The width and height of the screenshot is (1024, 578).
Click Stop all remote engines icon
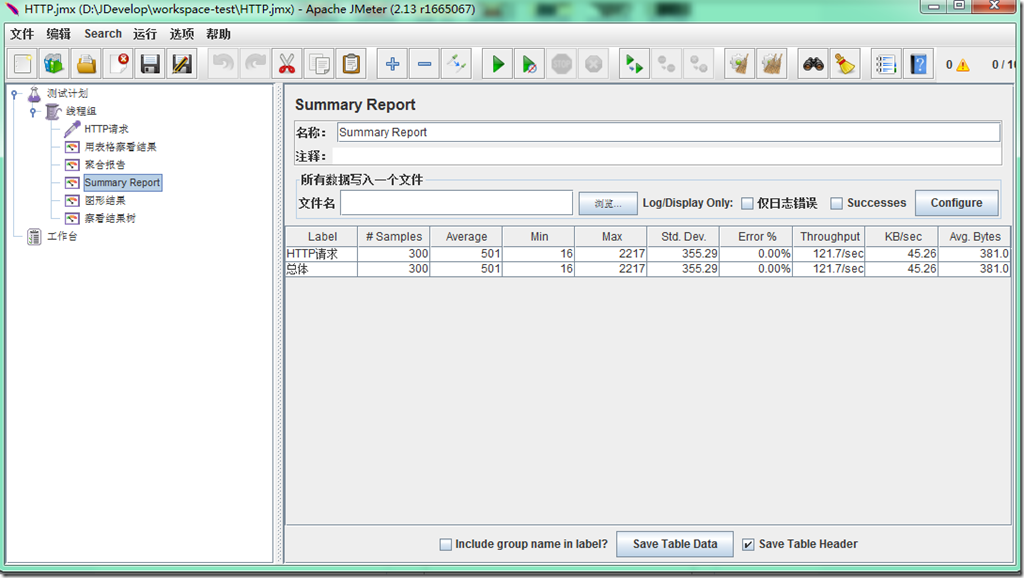666,64
